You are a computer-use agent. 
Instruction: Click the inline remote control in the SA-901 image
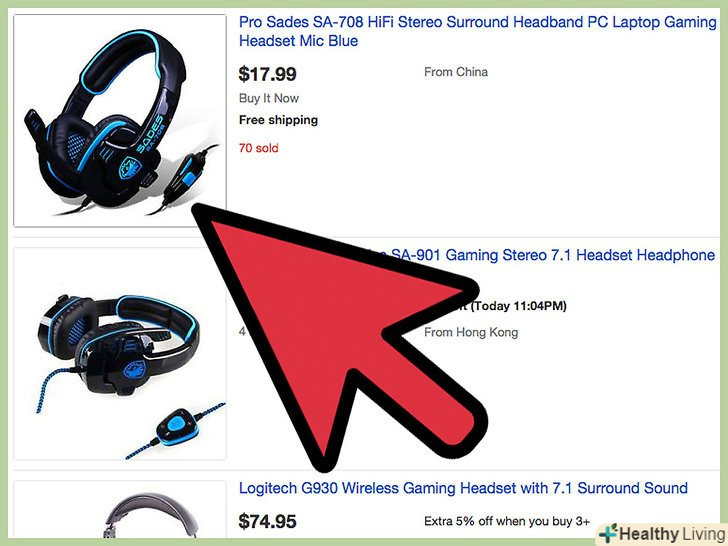point(177,427)
